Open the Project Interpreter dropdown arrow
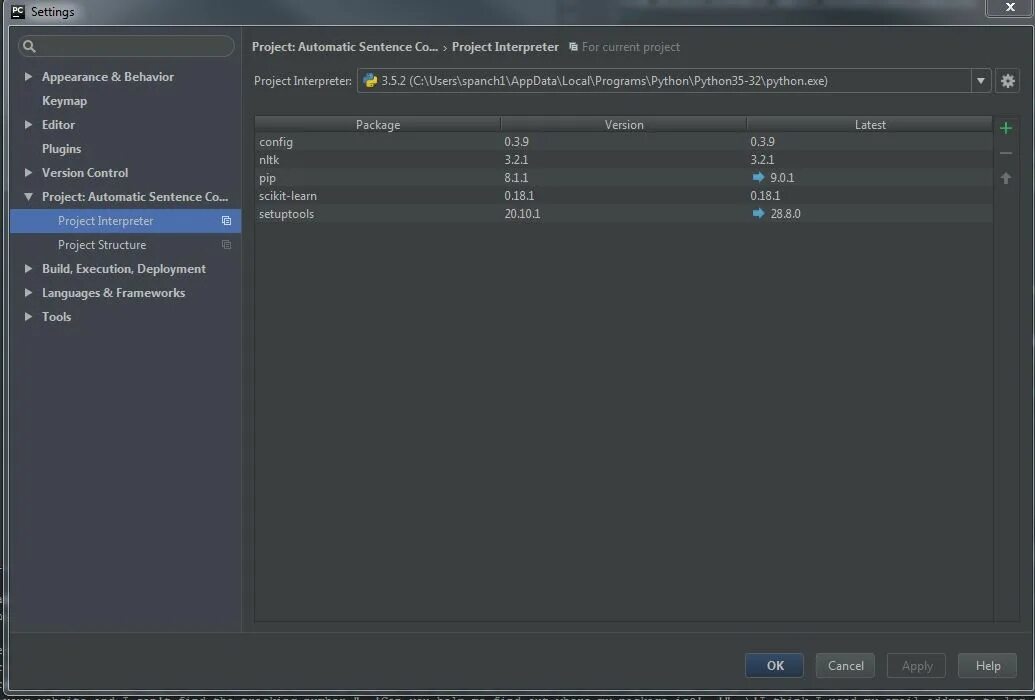The height and width of the screenshot is (700, 1035). point(981,81)
